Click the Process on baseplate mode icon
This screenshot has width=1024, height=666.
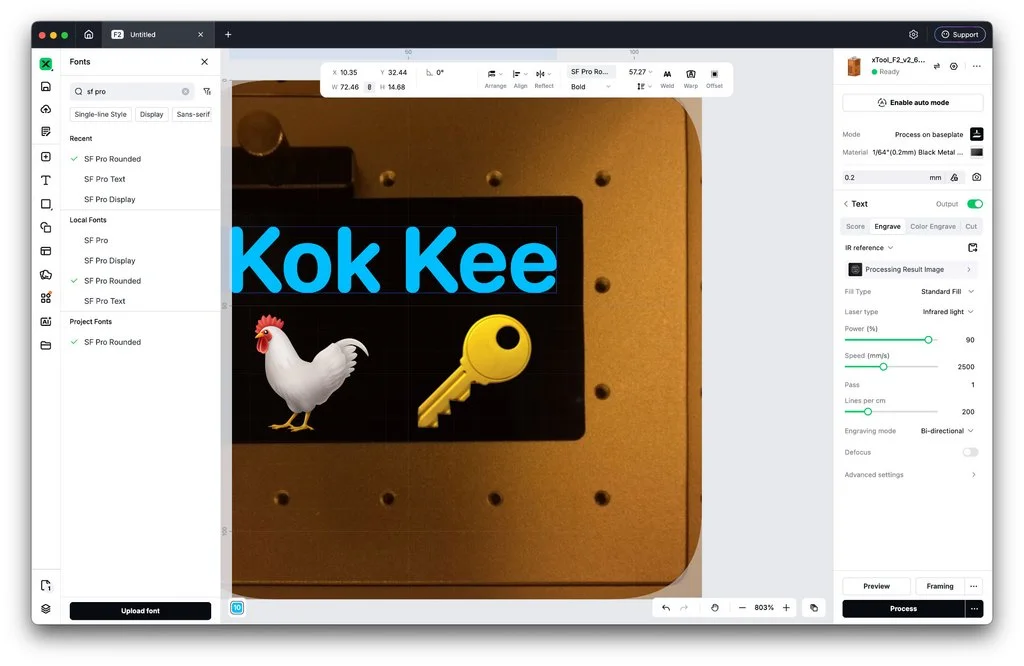click(976, 134)
